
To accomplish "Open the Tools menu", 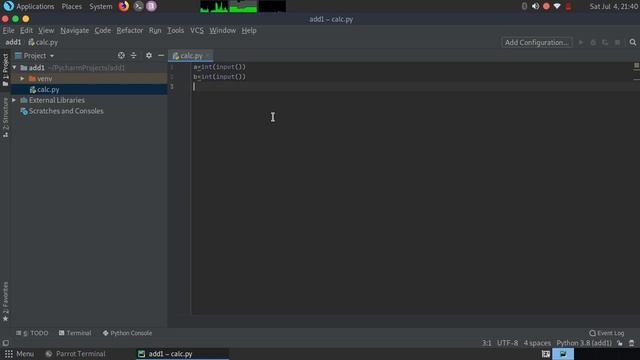I will [x=176, y=31].
